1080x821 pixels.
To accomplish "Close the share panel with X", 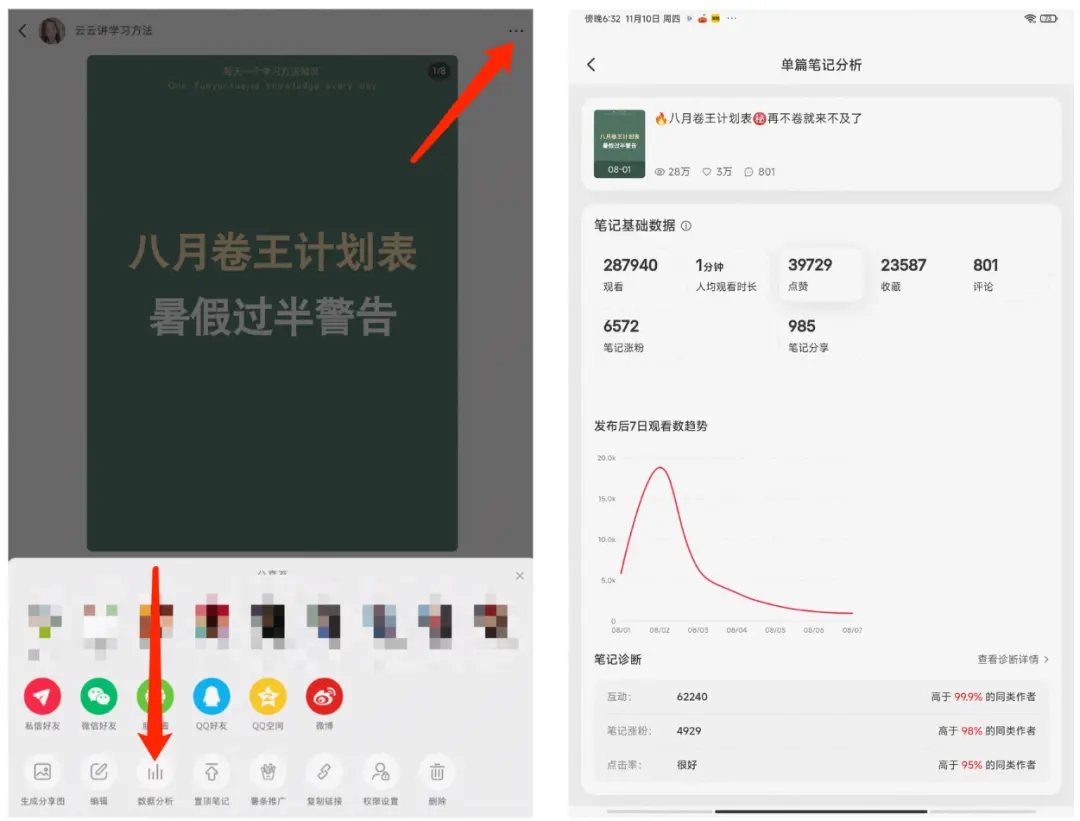I will coord(519,576).
